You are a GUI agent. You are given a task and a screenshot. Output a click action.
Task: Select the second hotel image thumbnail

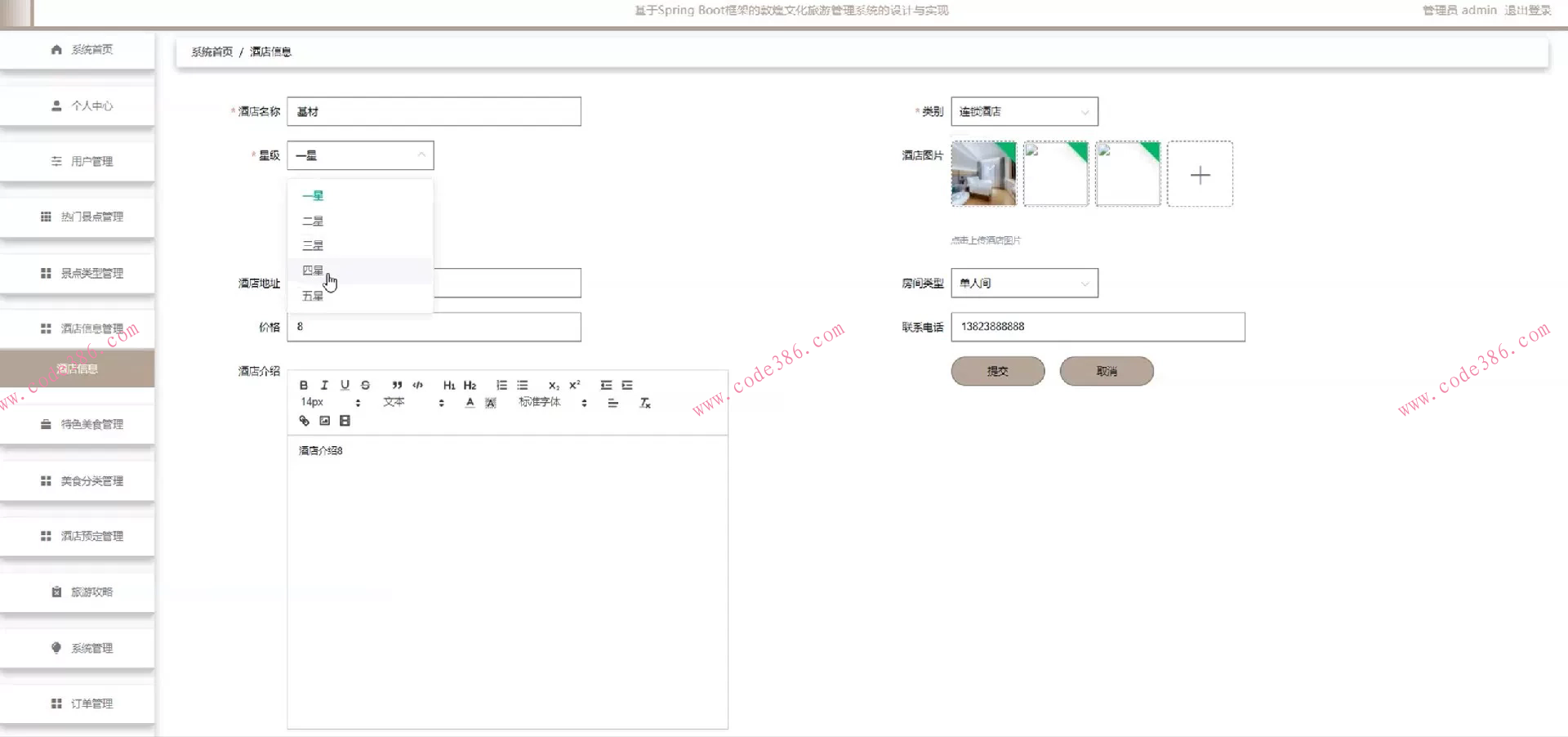(1056, 174)
